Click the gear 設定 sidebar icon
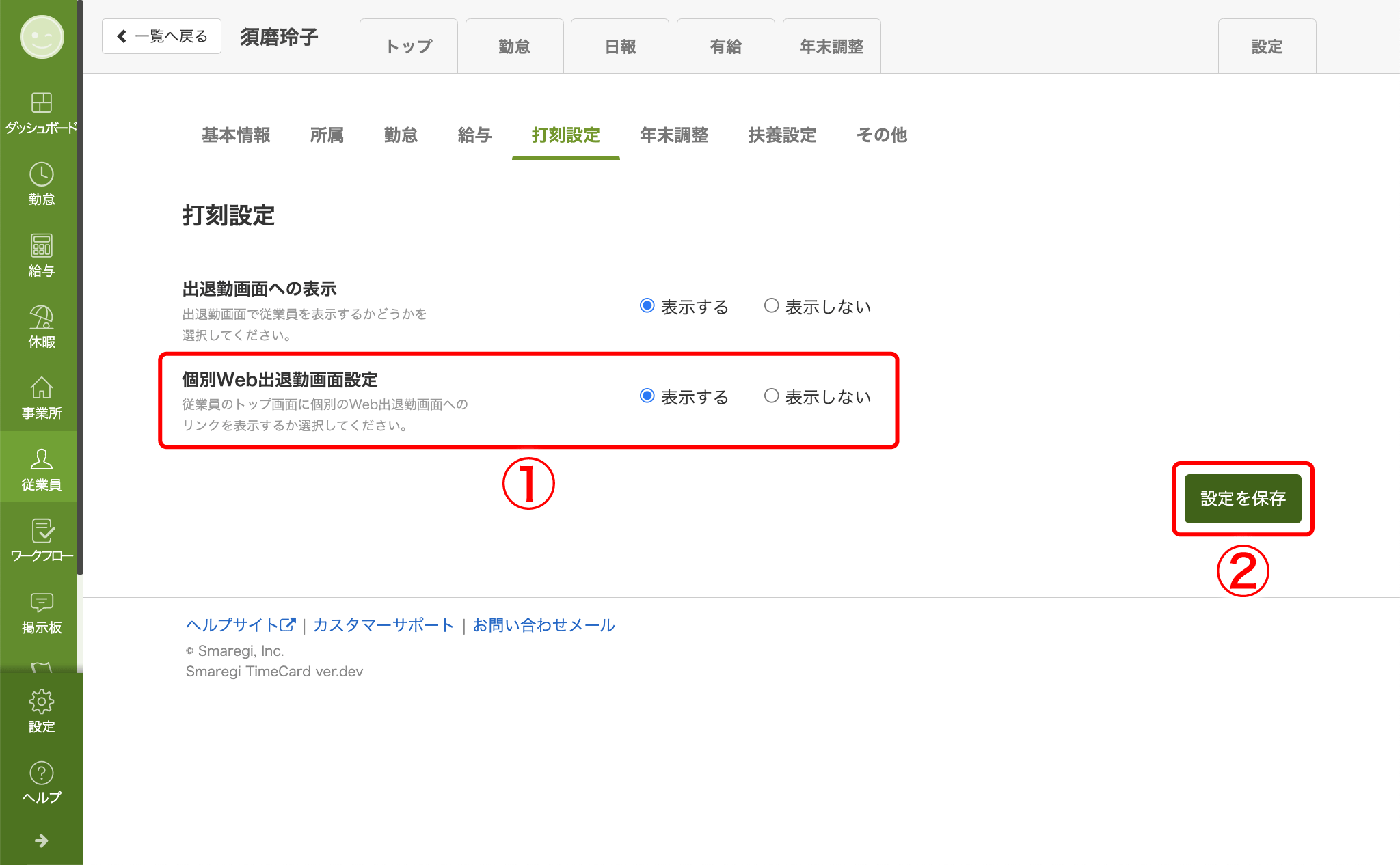Viewport: 1400px width, 865px height. coord(41,702)
